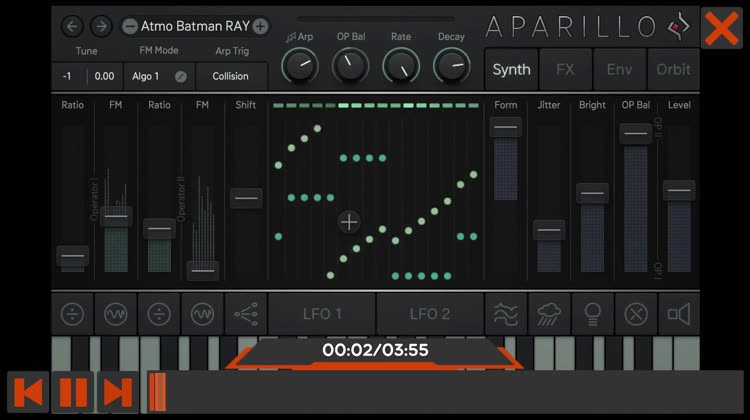Click the Shift branching nodes icon
This screenshot has width=750, height=420.
pos(246,314)
